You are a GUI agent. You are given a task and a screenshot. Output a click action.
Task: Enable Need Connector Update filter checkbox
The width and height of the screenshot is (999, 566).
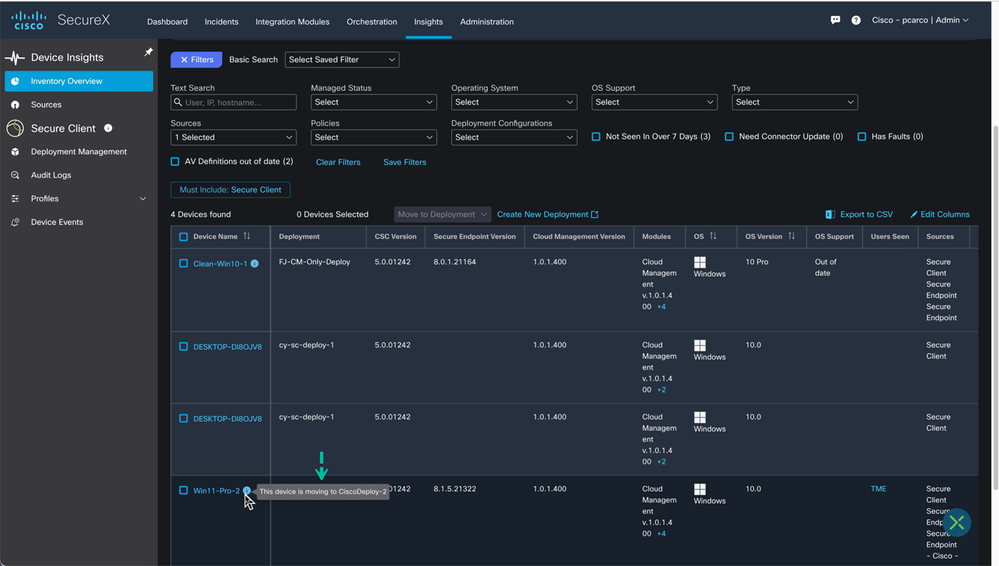729,136
